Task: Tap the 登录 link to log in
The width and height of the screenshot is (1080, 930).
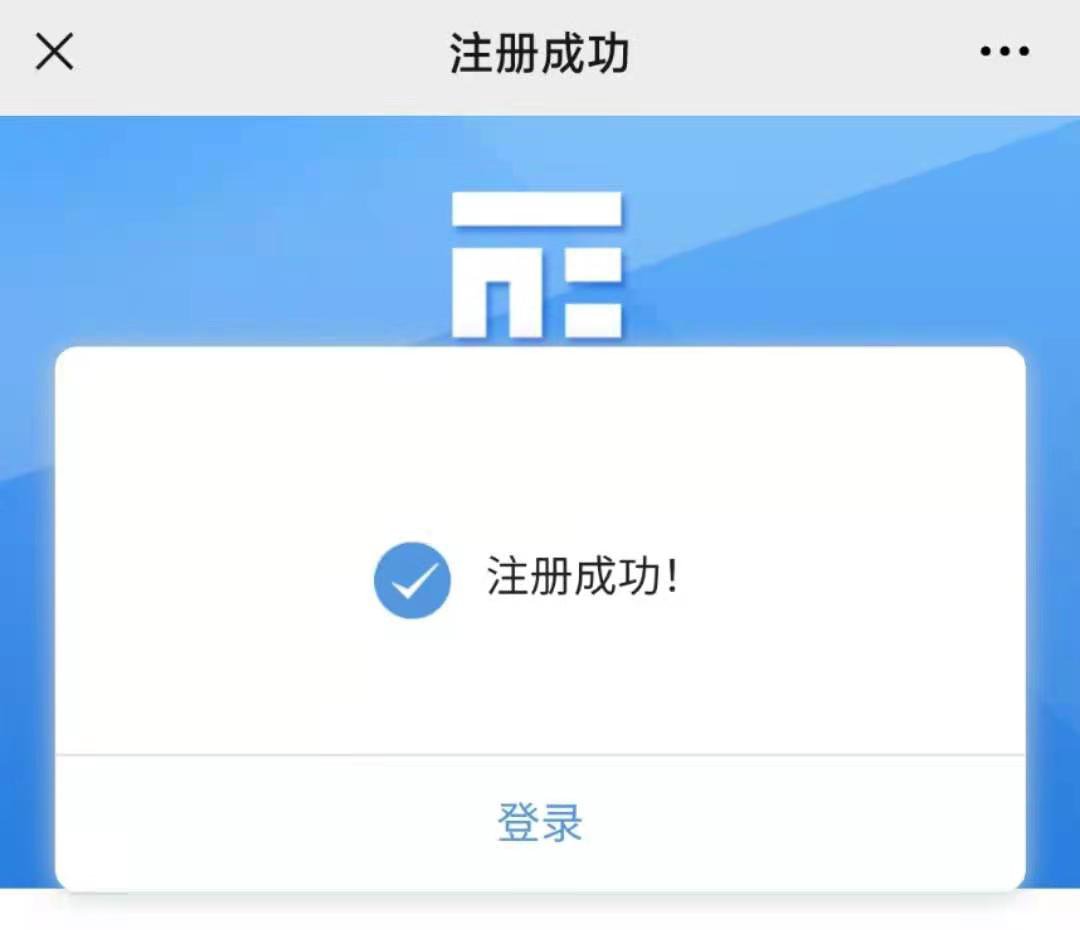Action: 540,823
